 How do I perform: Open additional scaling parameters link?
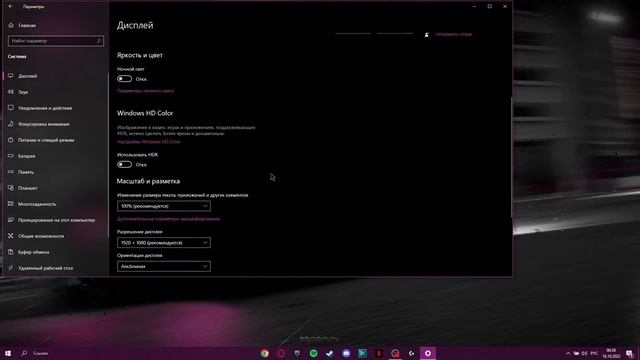tap(169, 219)
